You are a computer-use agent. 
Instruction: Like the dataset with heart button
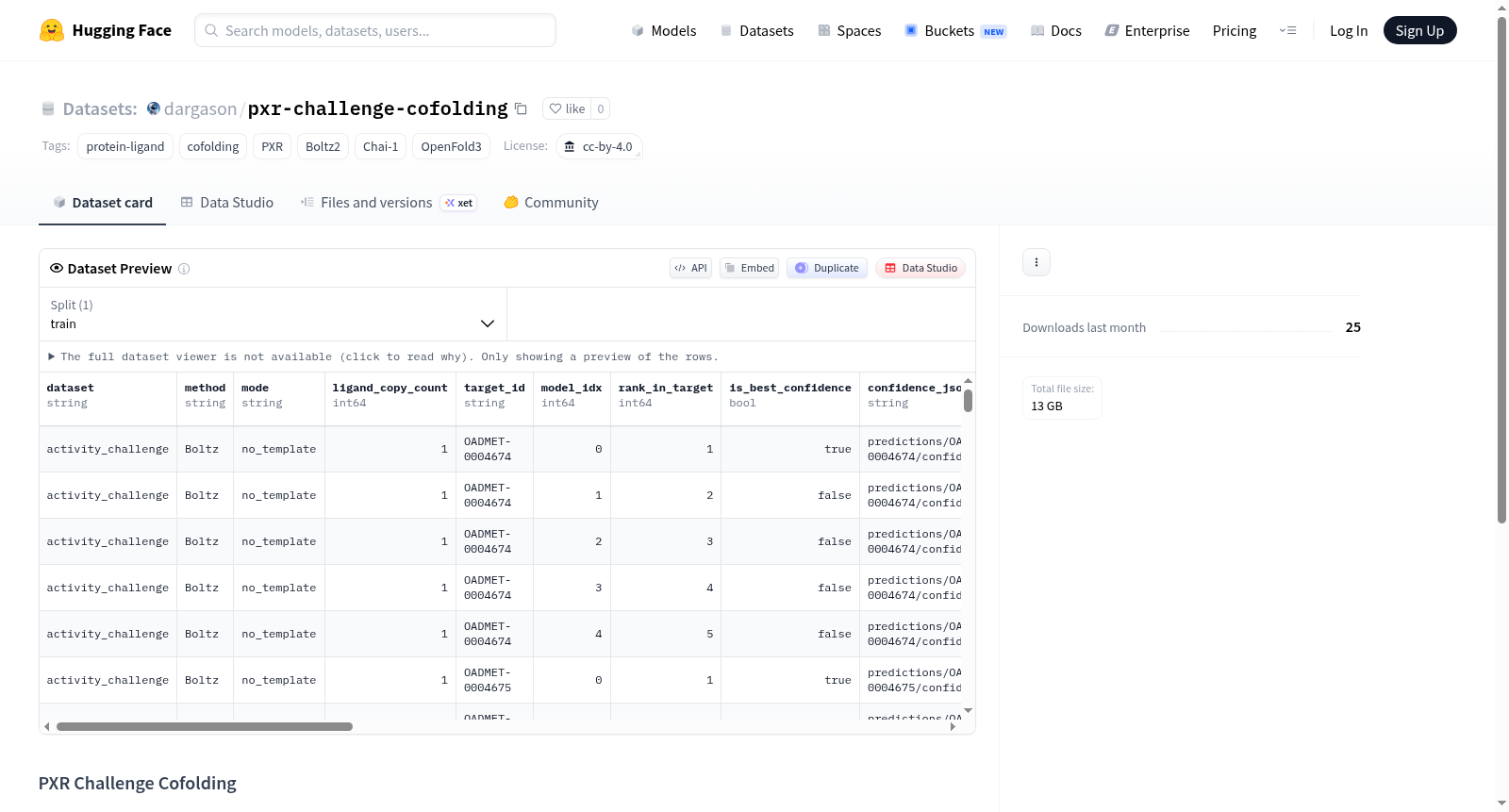567,108
